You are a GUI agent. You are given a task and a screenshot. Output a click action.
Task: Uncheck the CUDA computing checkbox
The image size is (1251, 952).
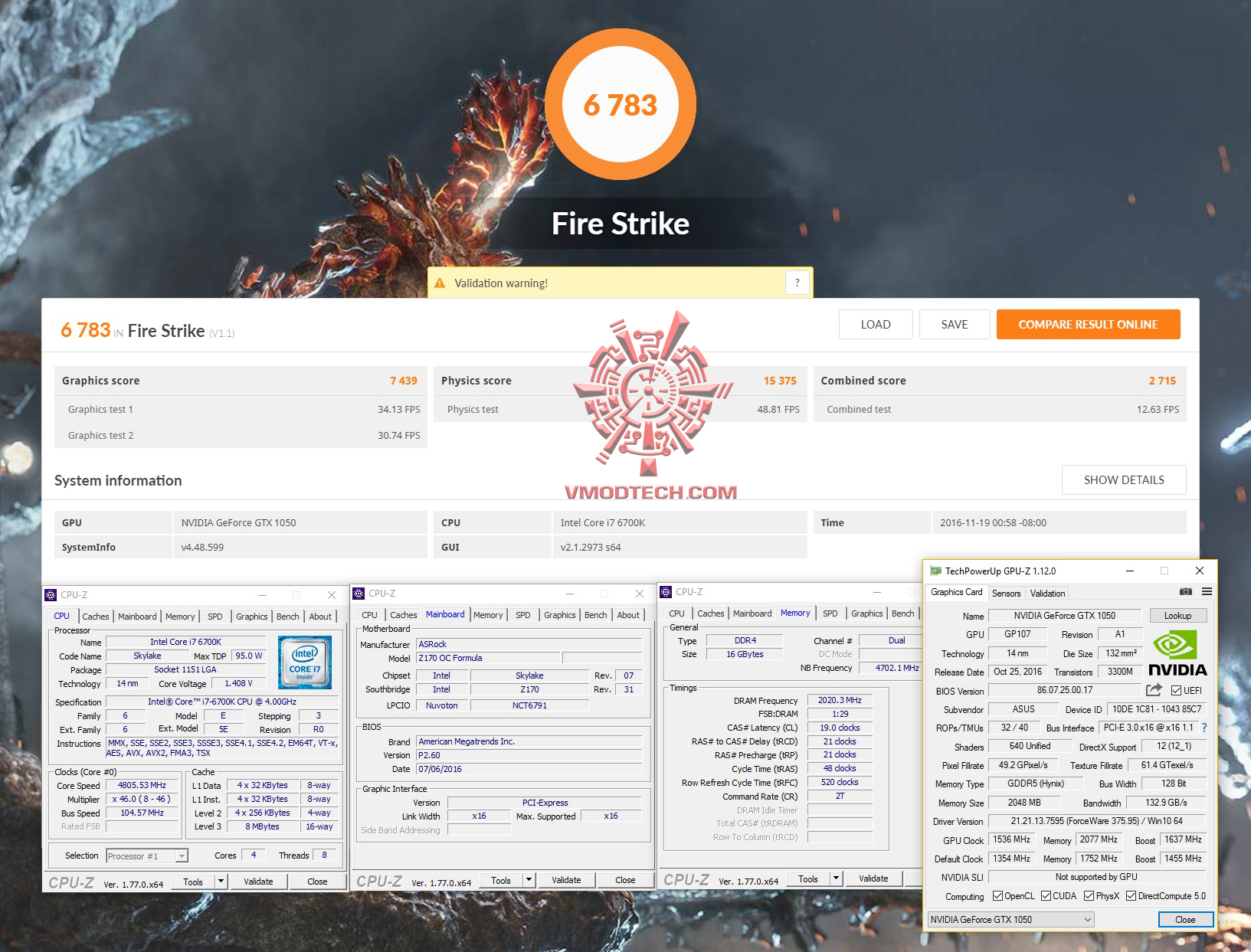1047,895
